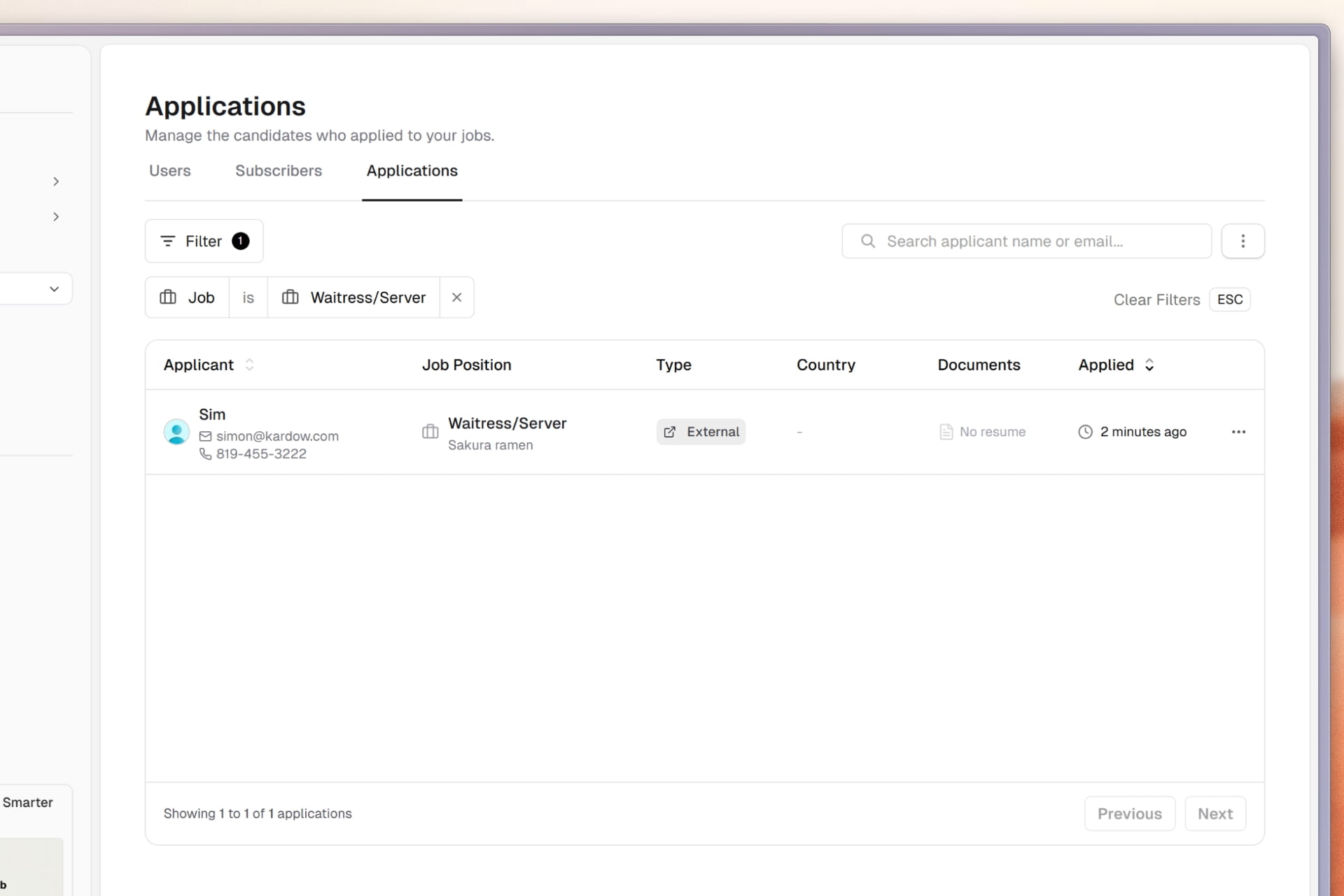The width and height of the screenshot is (1344, 896).
Task: Open the ellipsis menu on Sim's row
Action: pos(1238,432)
